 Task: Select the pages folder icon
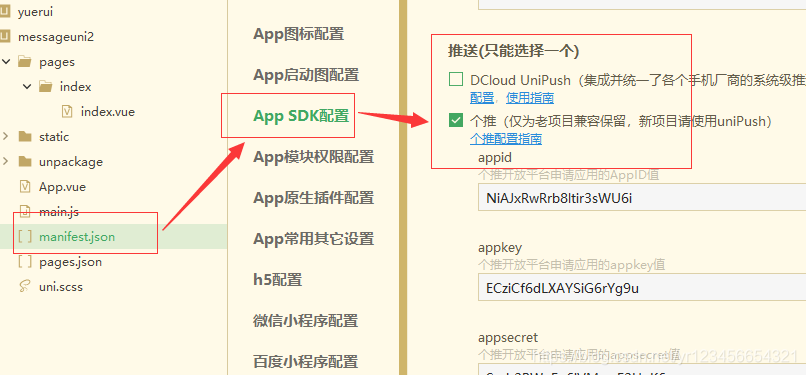tap(24, 62)
